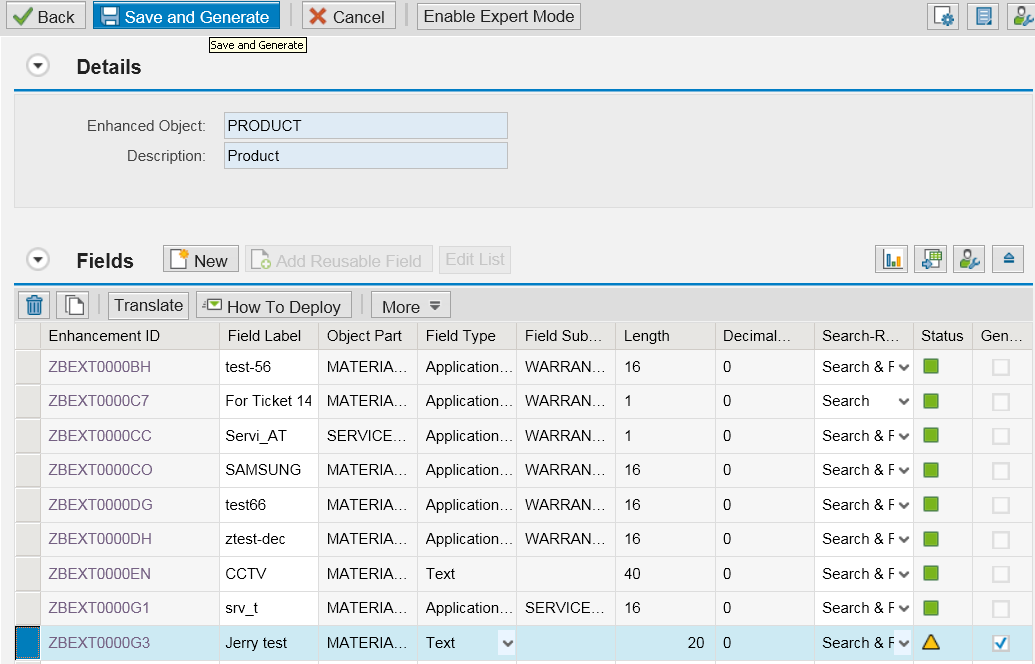Open Search-Relevance dropdown for SAMSUNG row
Screen dimensions: 1035x664
(904, 471)
